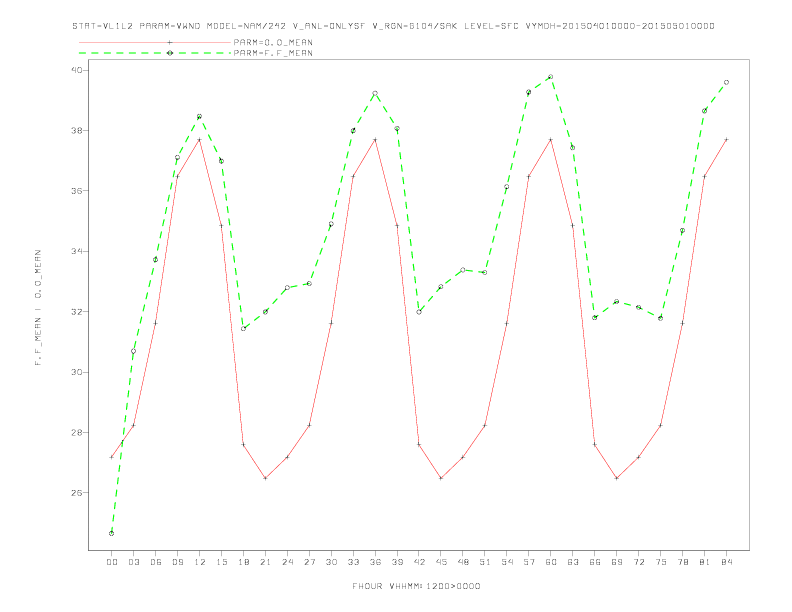
Task: Click the x-axis tick label 84
Action: tap(726, 562)
